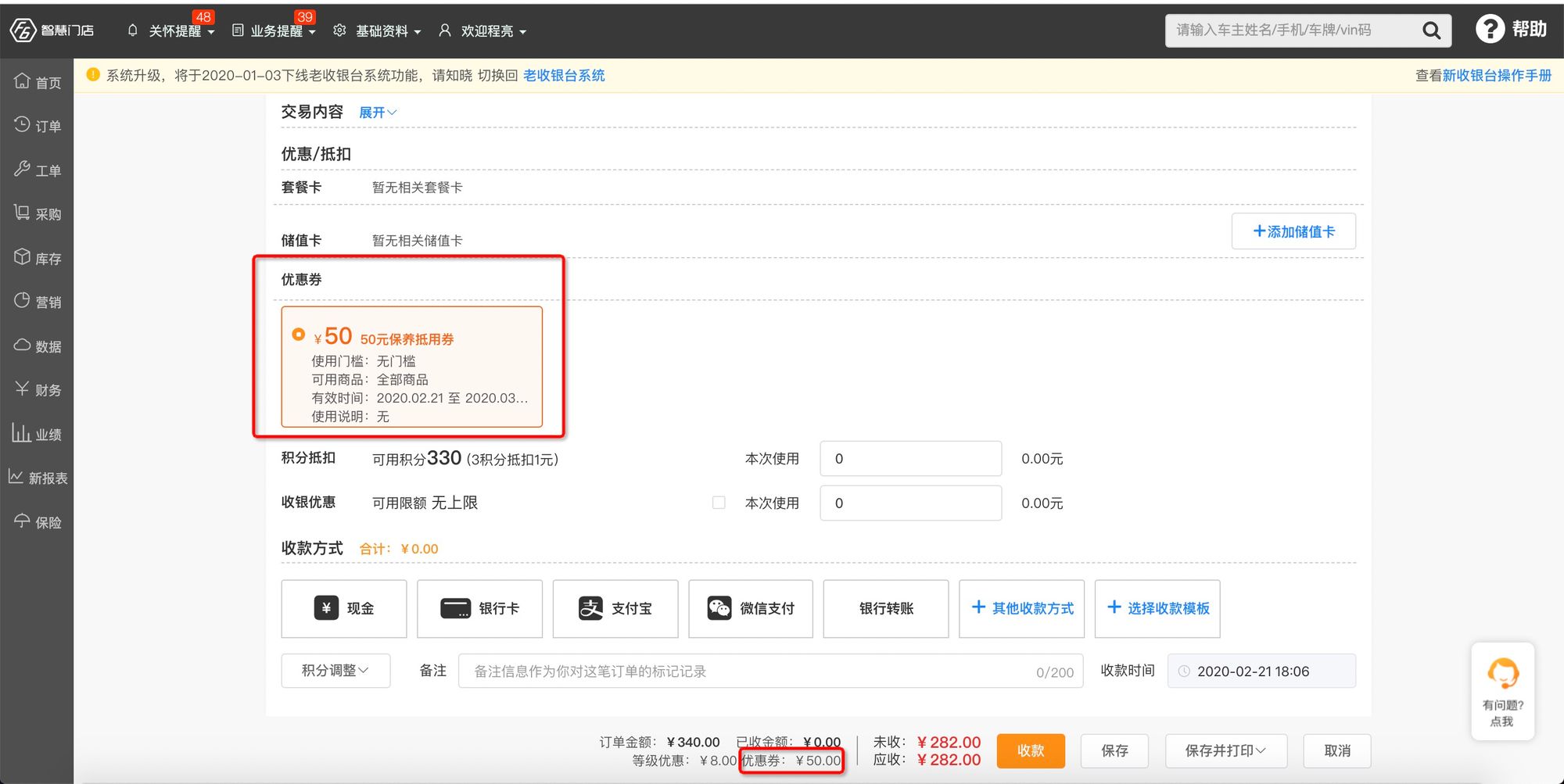The image size is (1564, 784).
Task: Click the Alipay icon on 支付宝
Action: [590, 608]
